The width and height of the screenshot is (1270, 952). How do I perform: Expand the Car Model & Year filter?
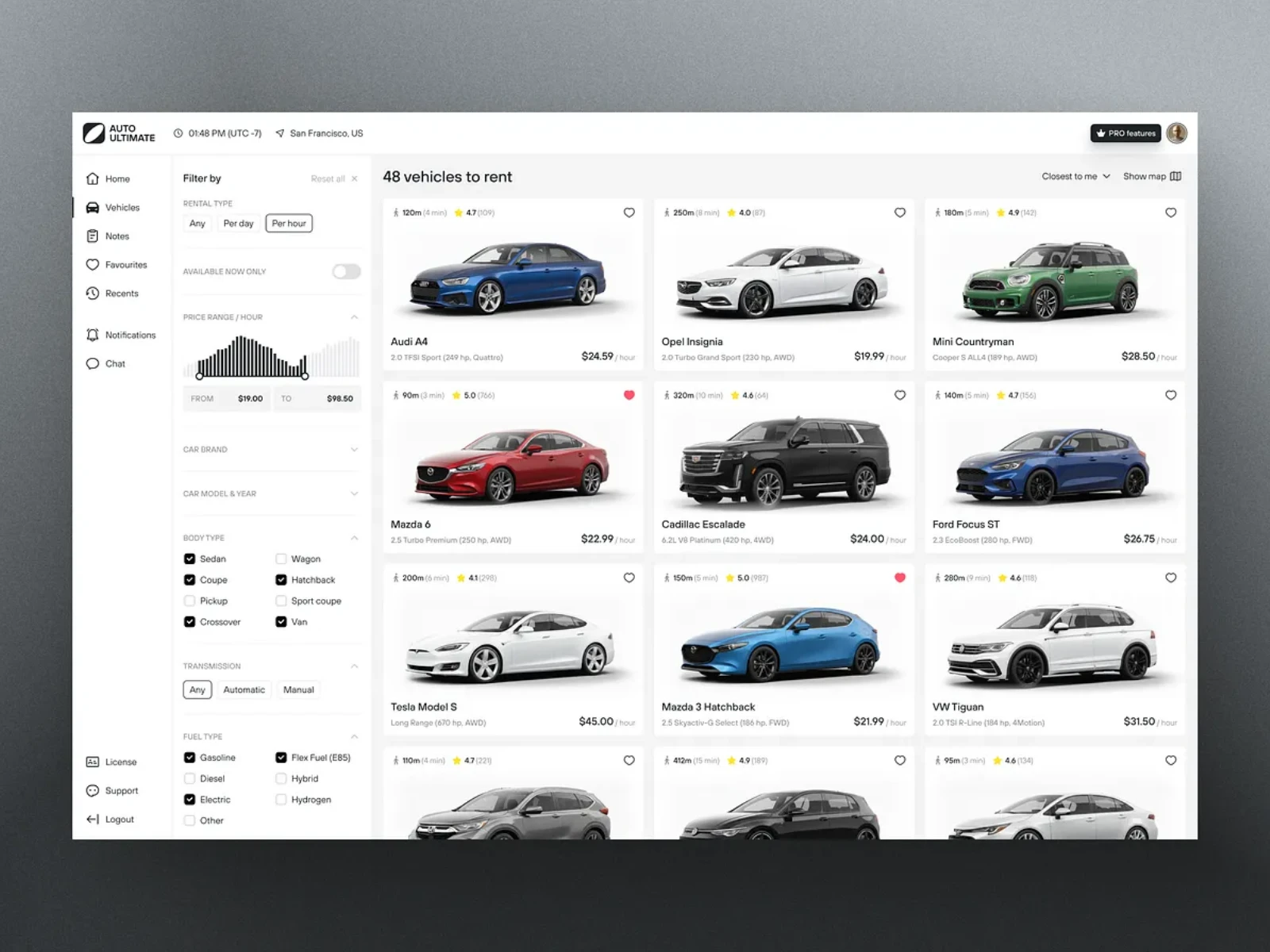point(354,493)
